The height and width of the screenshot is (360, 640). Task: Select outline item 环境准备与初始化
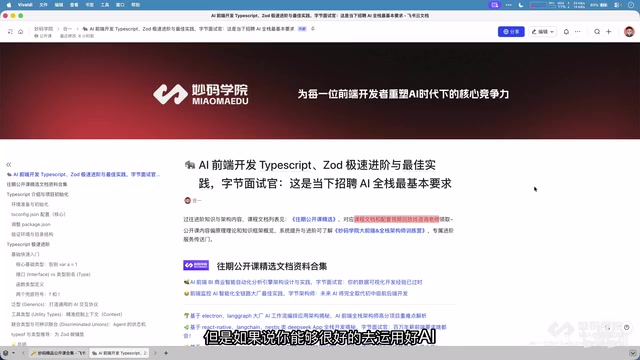(30, 204)
